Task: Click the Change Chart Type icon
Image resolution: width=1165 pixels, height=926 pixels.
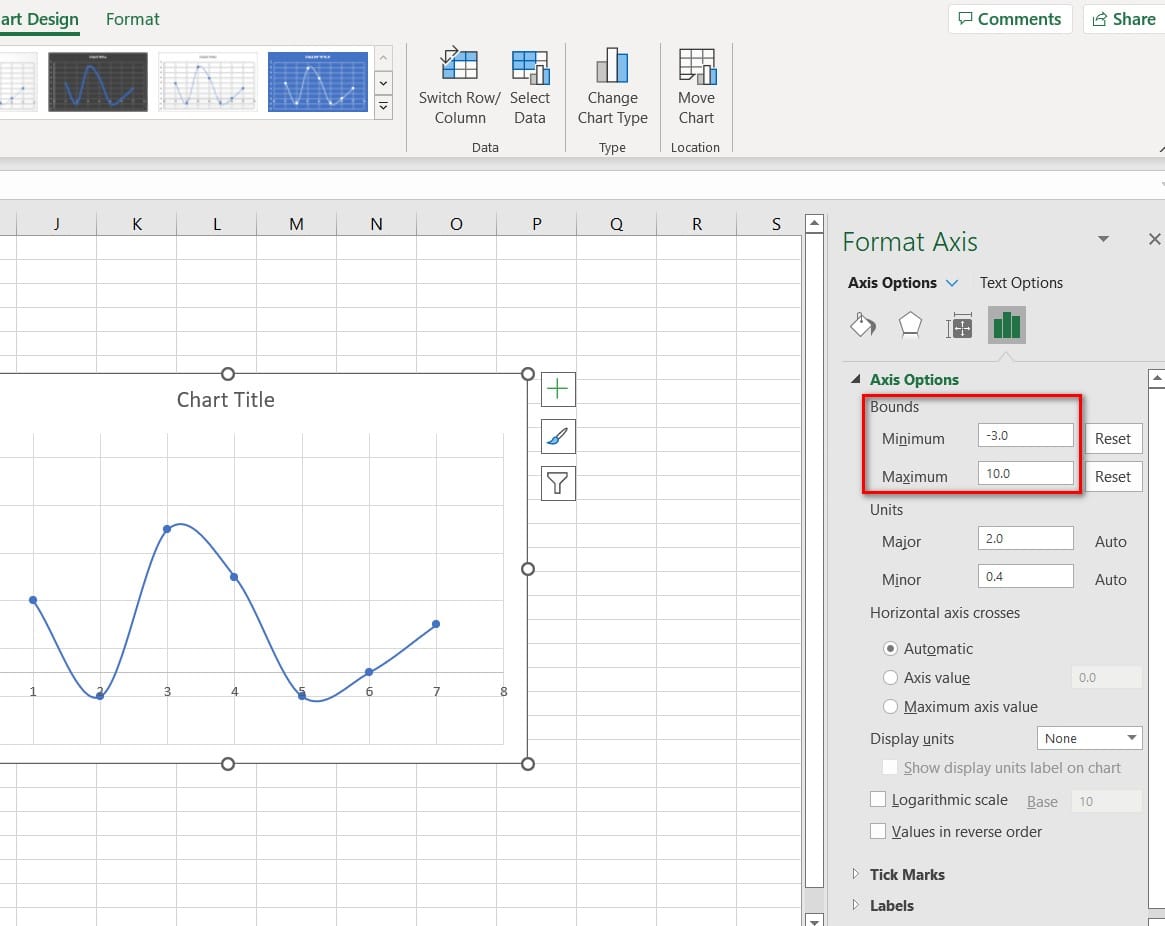Action: [612, 66]
